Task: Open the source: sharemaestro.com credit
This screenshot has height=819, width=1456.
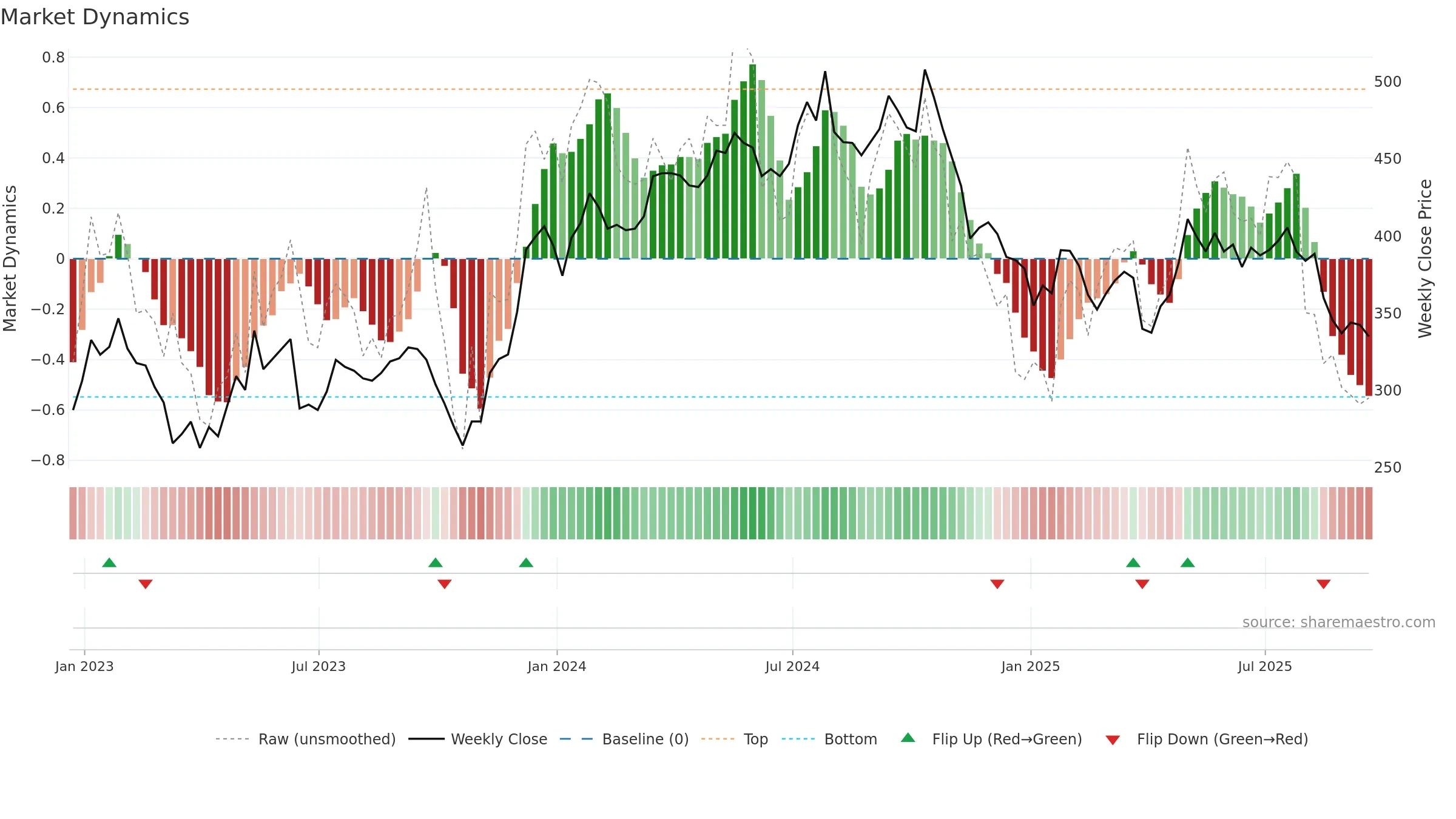Action: (x=1338, y=622)
